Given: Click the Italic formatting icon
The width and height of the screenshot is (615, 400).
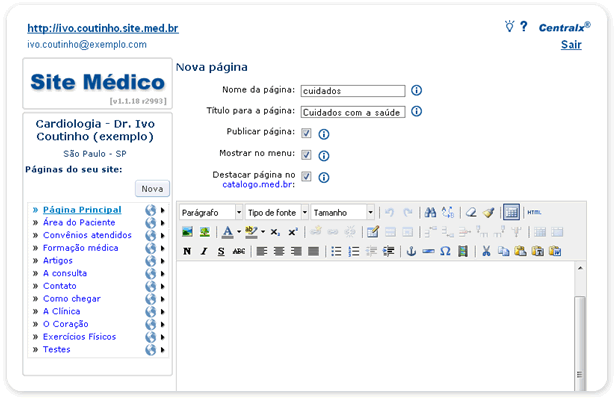Looking at the screenshot, I should 204,251.
